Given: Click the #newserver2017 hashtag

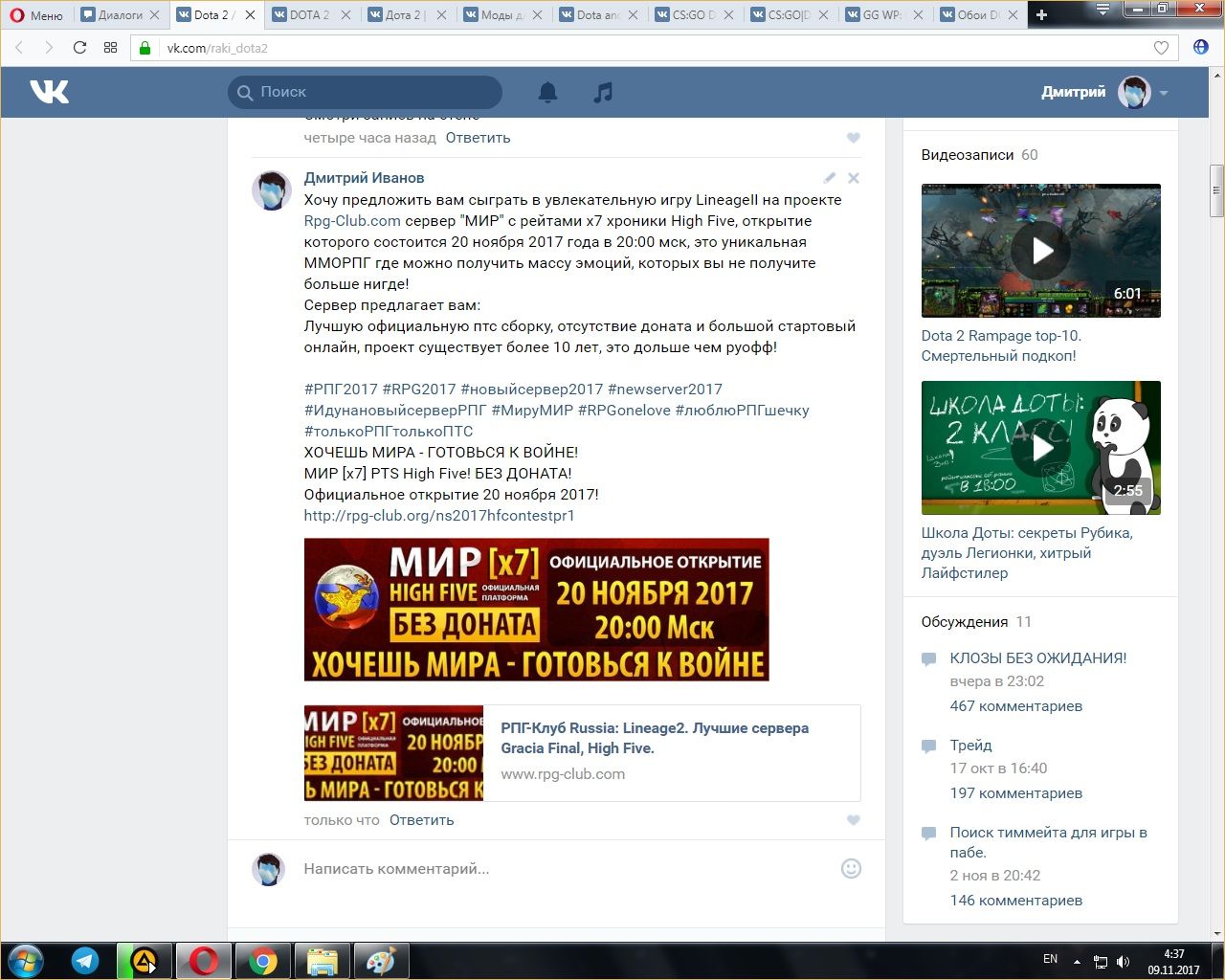Looking at the screenshot, I should coord(665,390).
